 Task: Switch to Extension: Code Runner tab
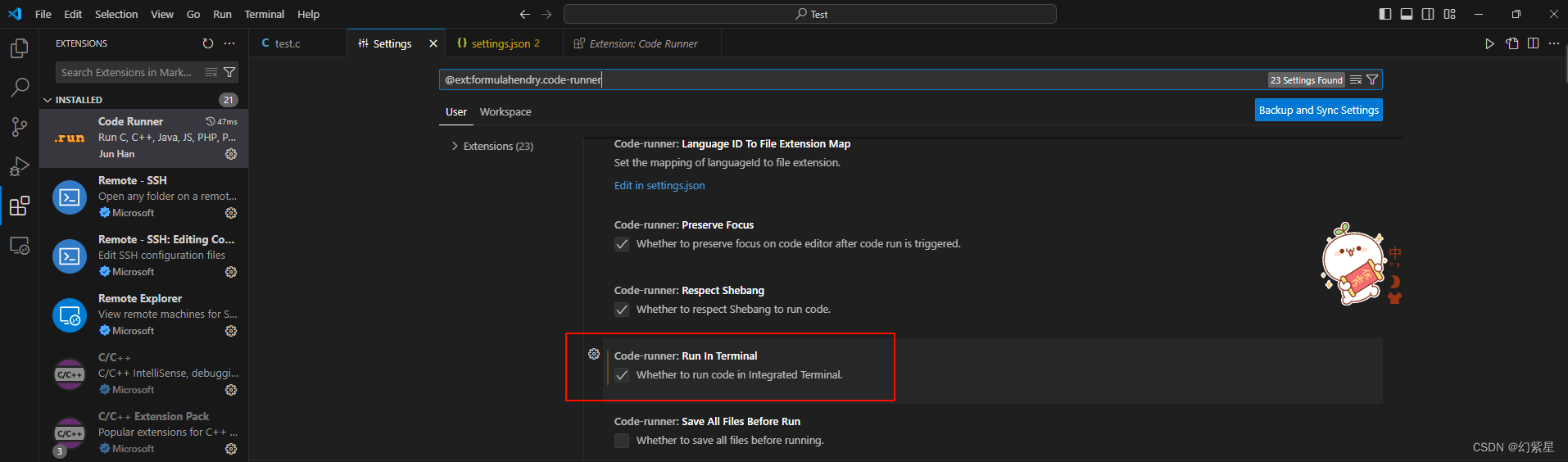pyautogui.click(x=642, y=43)
